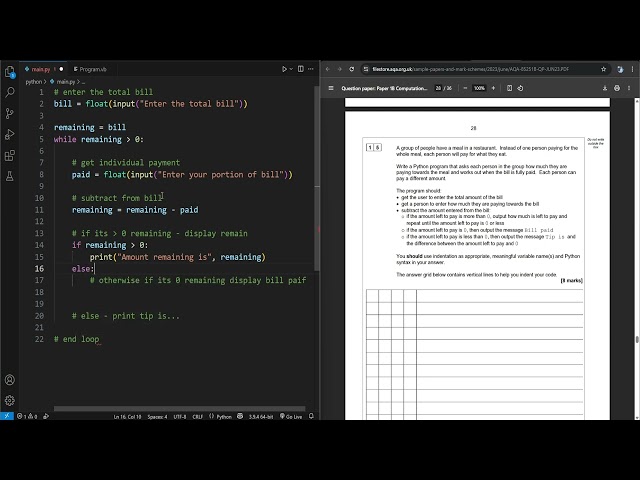The image size is (640, 480).
Task: Click the PDF viewer vertical scrollbar
Action: (x=637, y=340)
